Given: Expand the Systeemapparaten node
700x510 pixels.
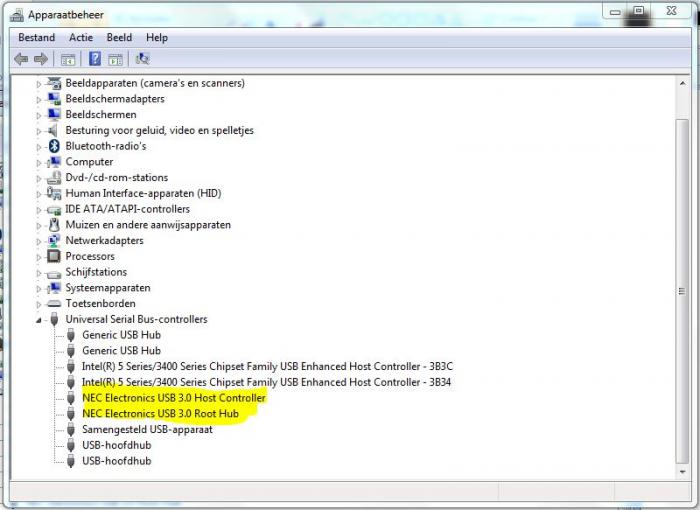Looking at the screenshot, I should click(x=39, y=288).
